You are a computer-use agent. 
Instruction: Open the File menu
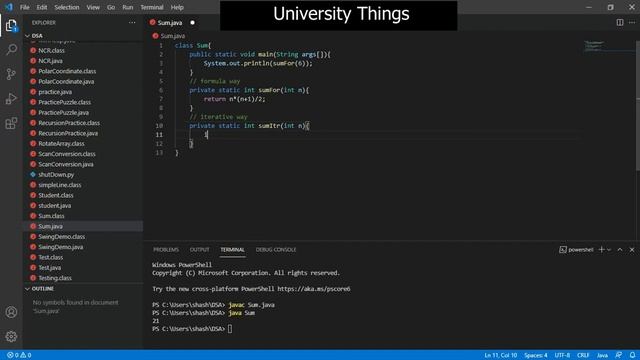[x=24, y=7]
